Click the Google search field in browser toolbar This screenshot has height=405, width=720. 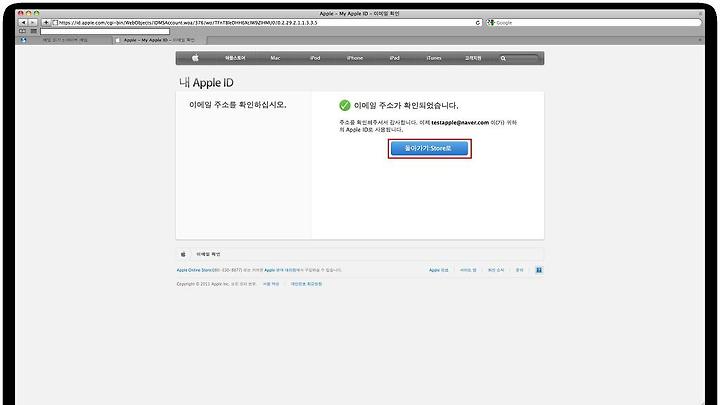tap(594, 22)
